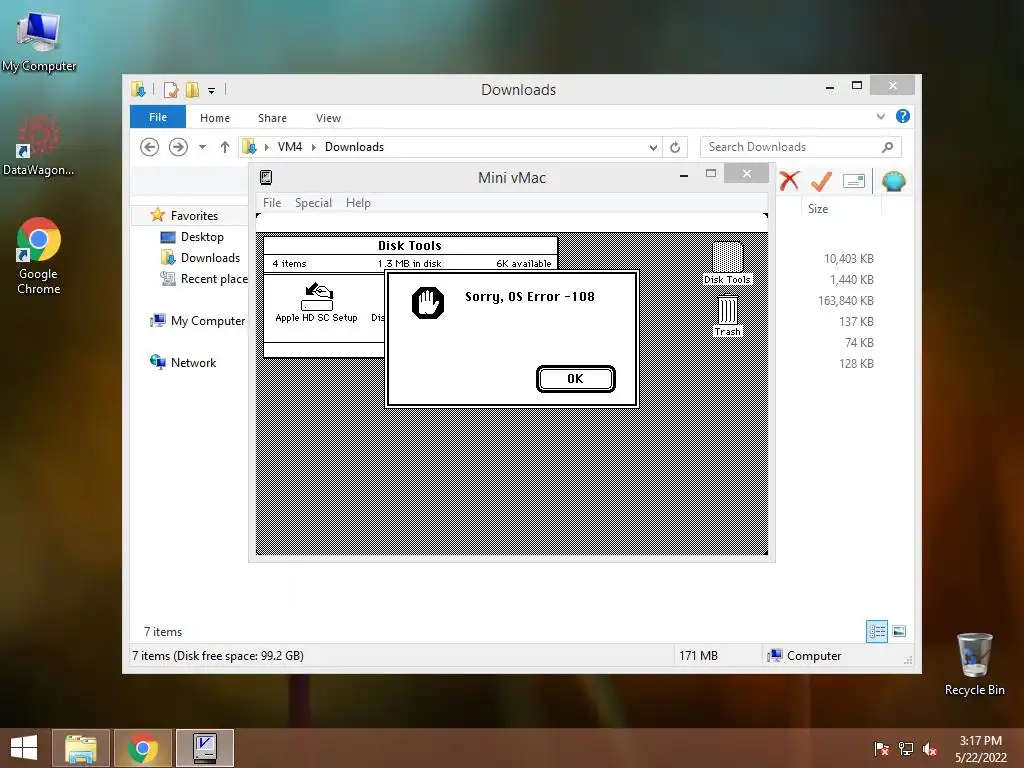This screenshot has width=1024, height=768.
Task: Open the taskbar clock showing 3:17 PM
Action: [980, 748]
